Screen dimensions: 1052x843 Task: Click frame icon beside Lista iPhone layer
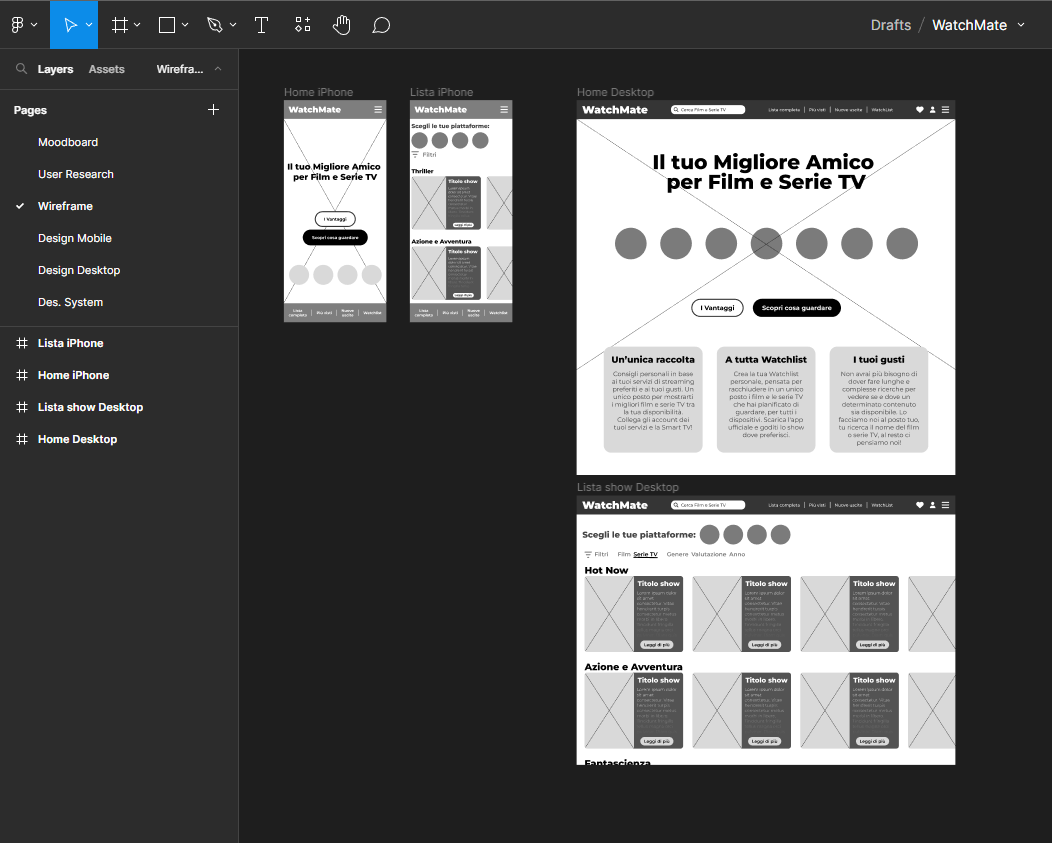pos(22,343)
